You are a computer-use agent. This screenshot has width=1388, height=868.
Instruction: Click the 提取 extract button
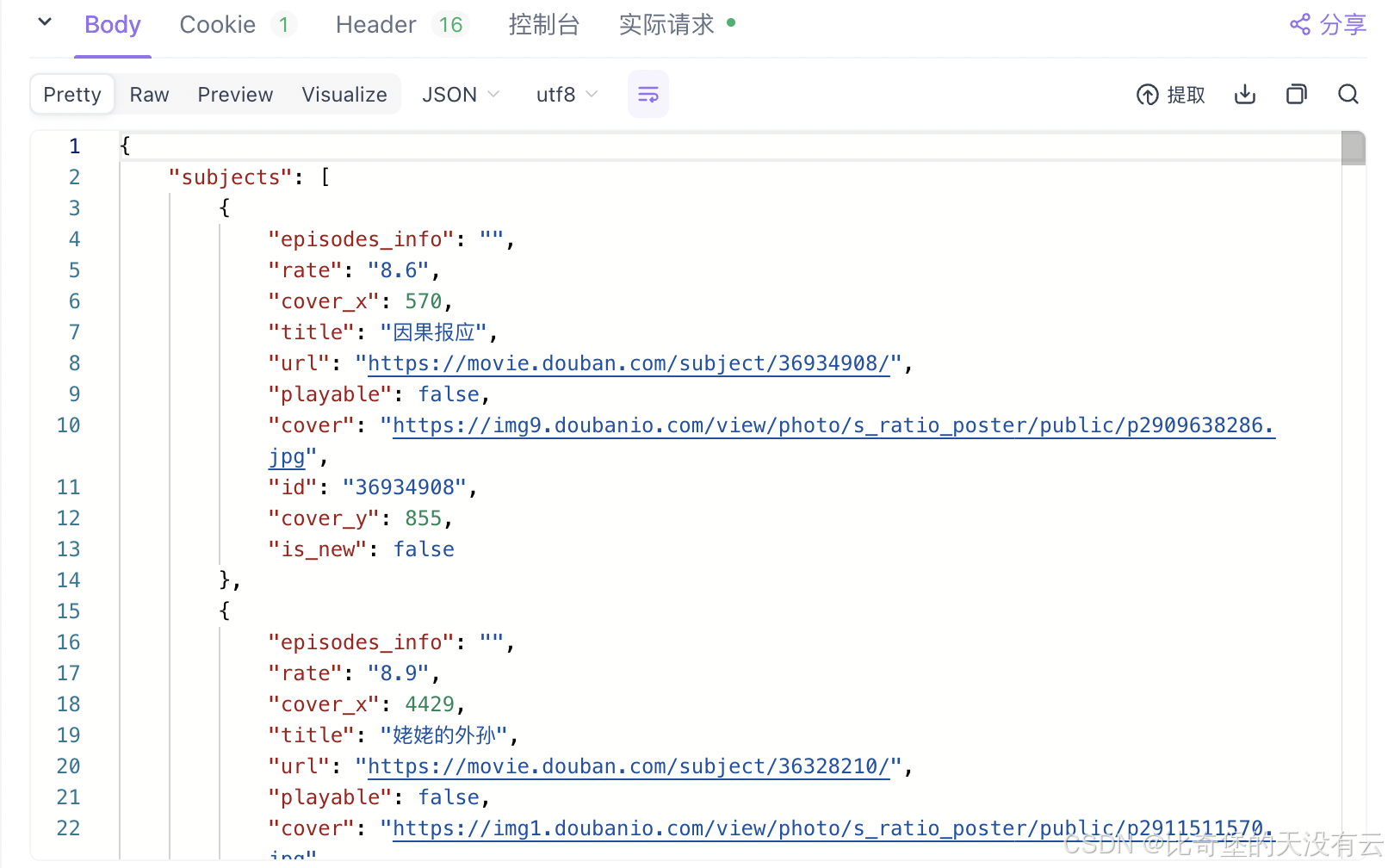point(1171,95)
